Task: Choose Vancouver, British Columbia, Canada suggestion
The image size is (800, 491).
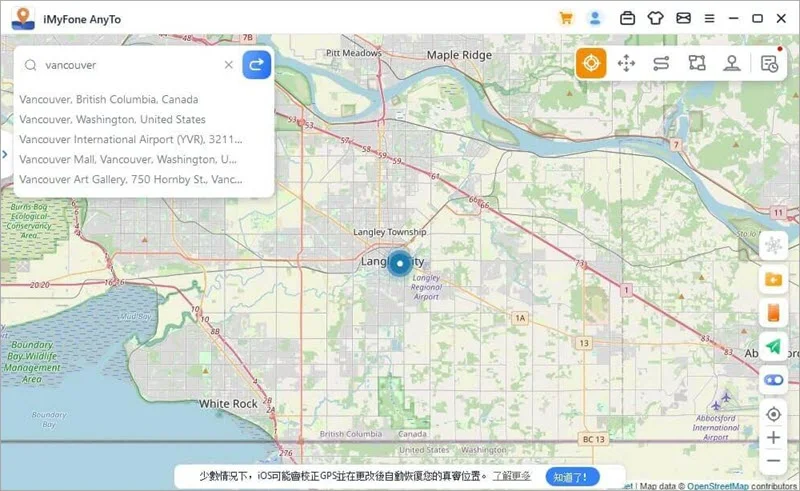Action: coord(109,99)
